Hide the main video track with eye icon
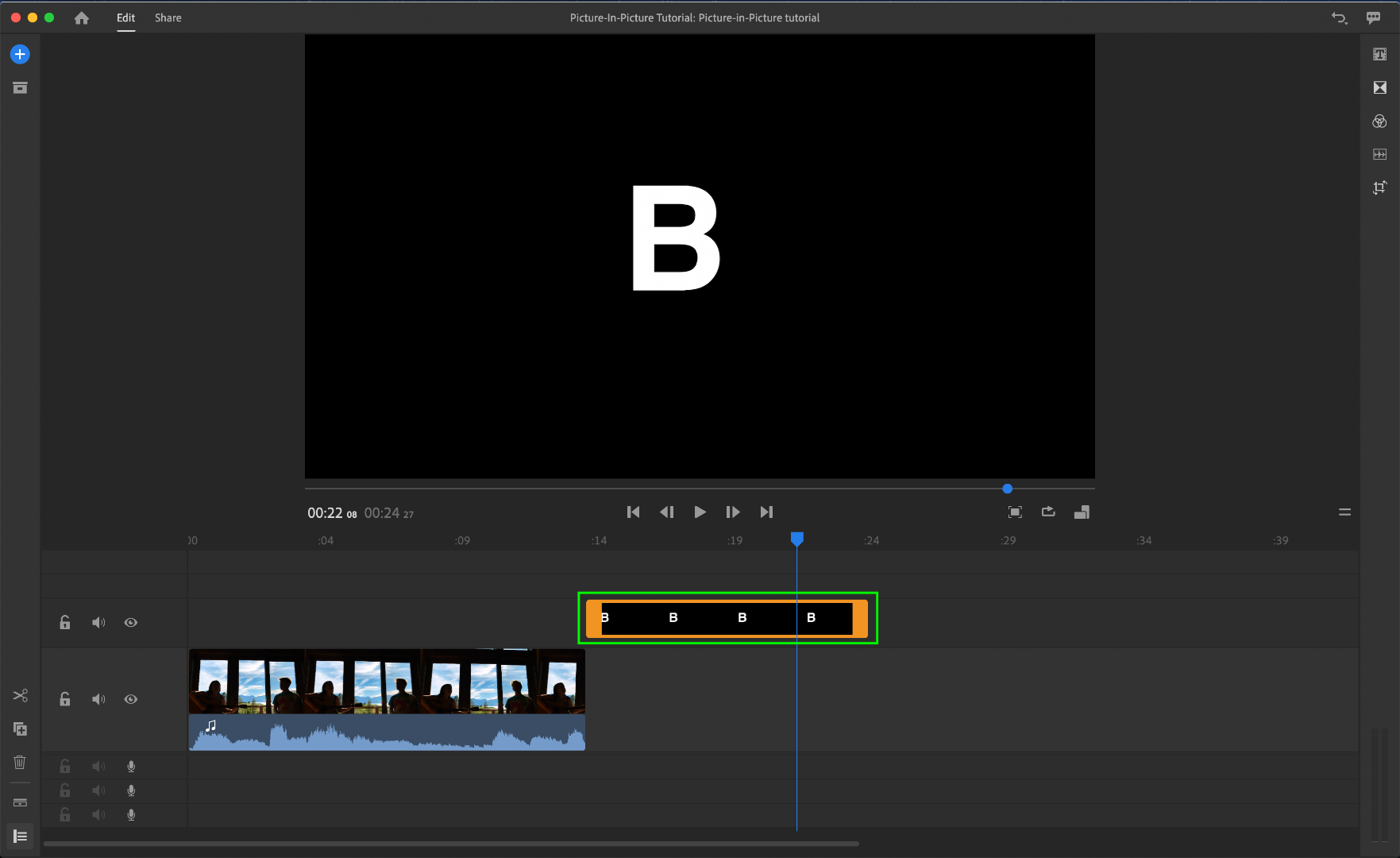 click(x=131, y=699)
